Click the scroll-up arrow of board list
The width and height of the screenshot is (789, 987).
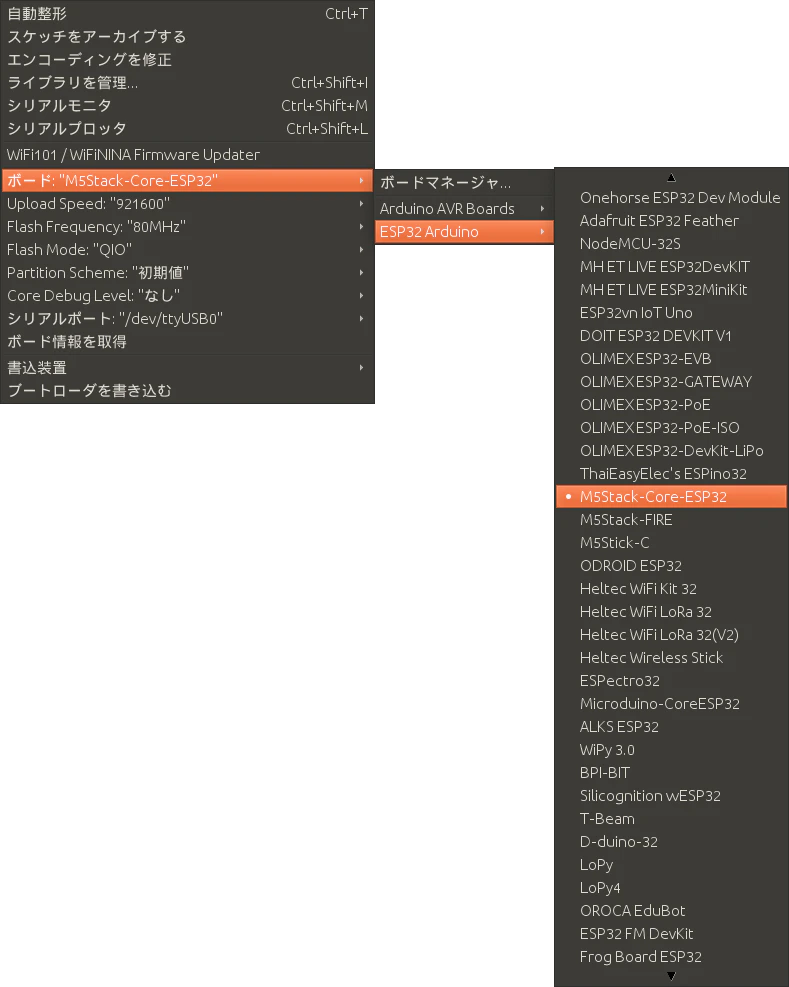(x=671, y=178)
